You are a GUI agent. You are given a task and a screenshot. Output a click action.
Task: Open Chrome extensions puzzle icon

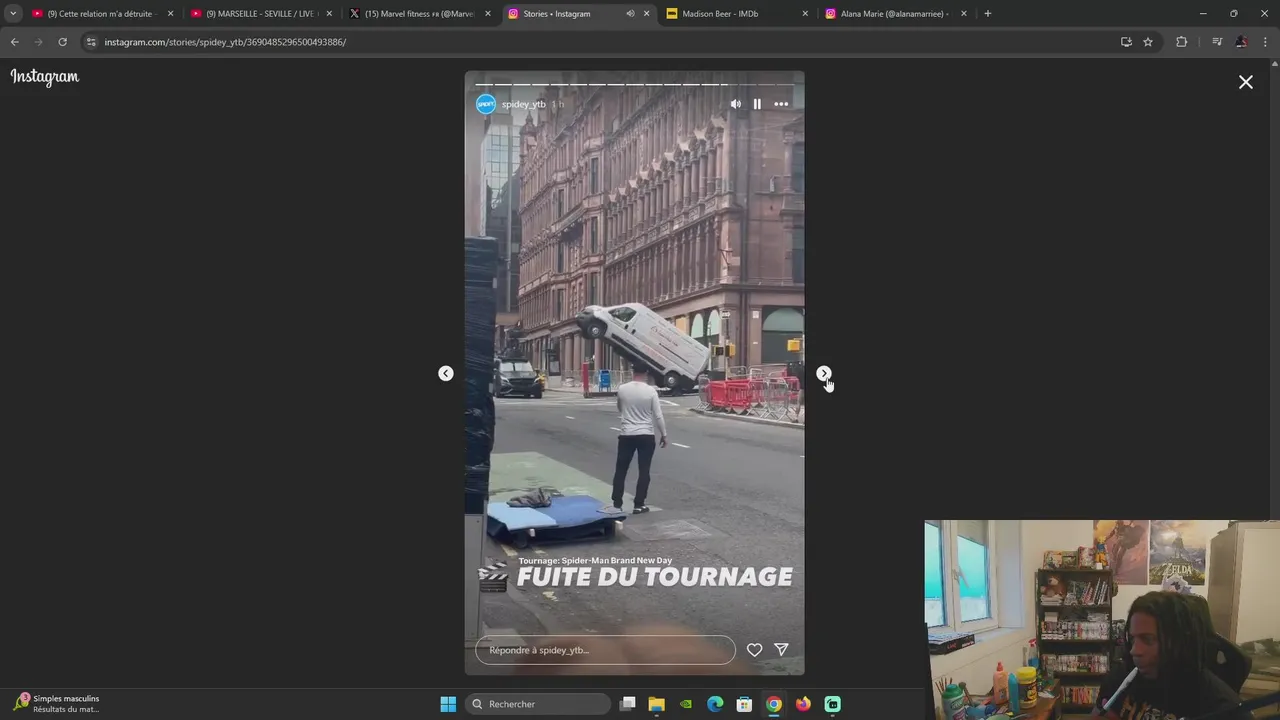pyautogui.click(x=1181, y=42)
